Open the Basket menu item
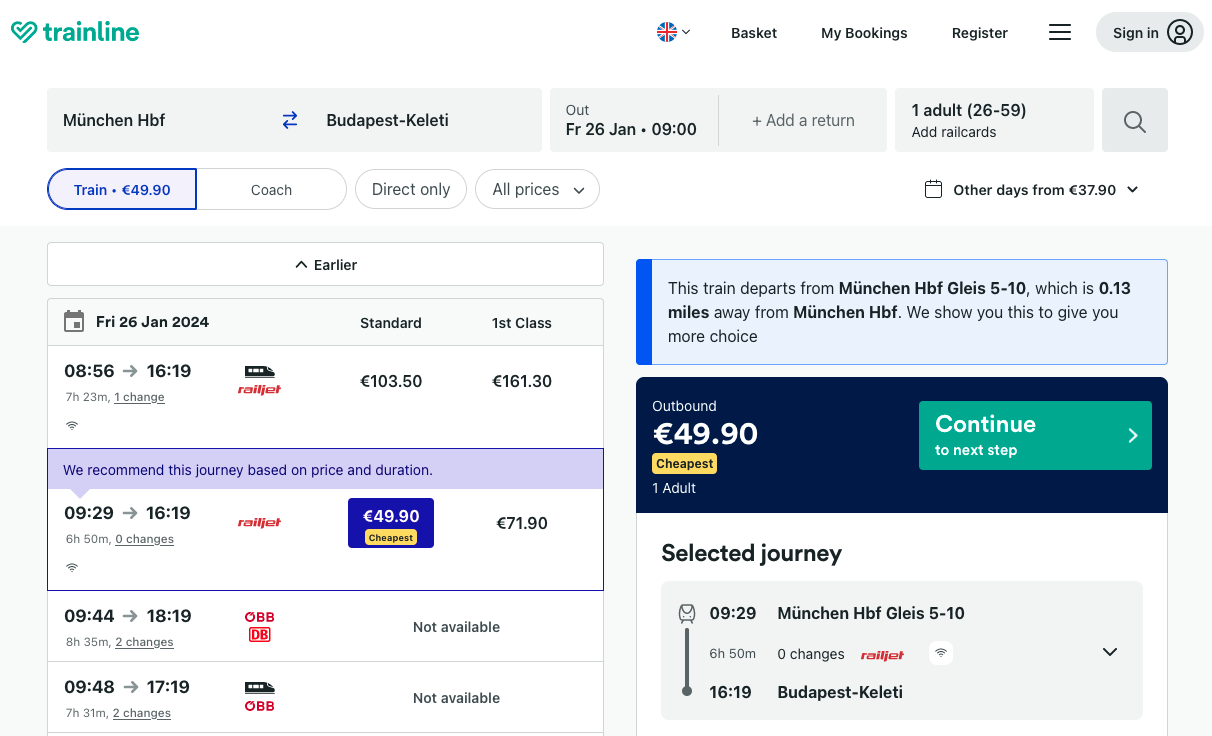This screenshot has width=1212, height=736. (754, 33)
